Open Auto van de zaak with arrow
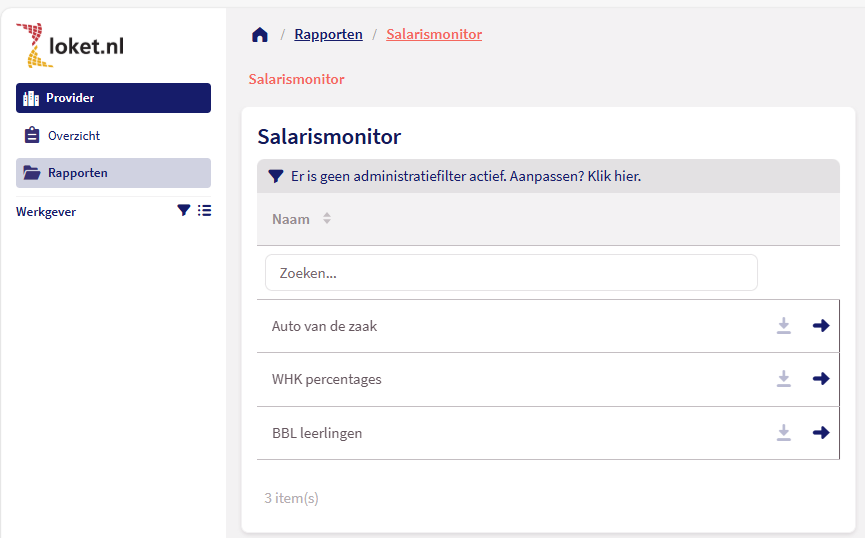Screen dimensions: 865x538 pos(821,326)
